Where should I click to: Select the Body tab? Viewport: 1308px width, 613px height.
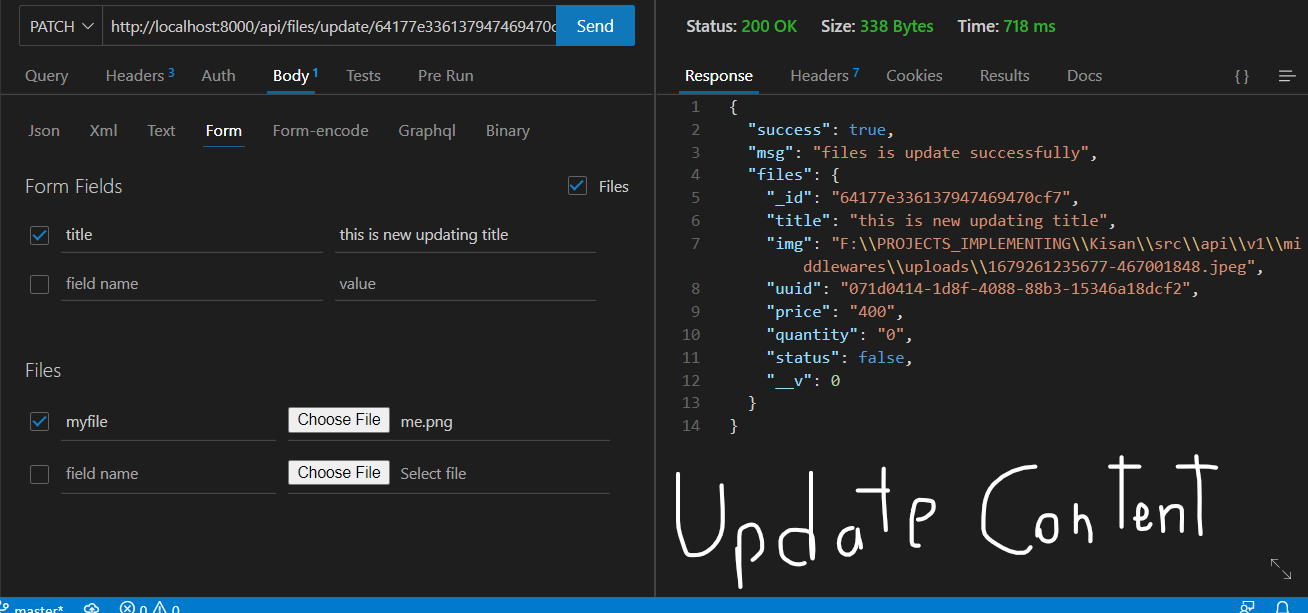coord(295,75)
